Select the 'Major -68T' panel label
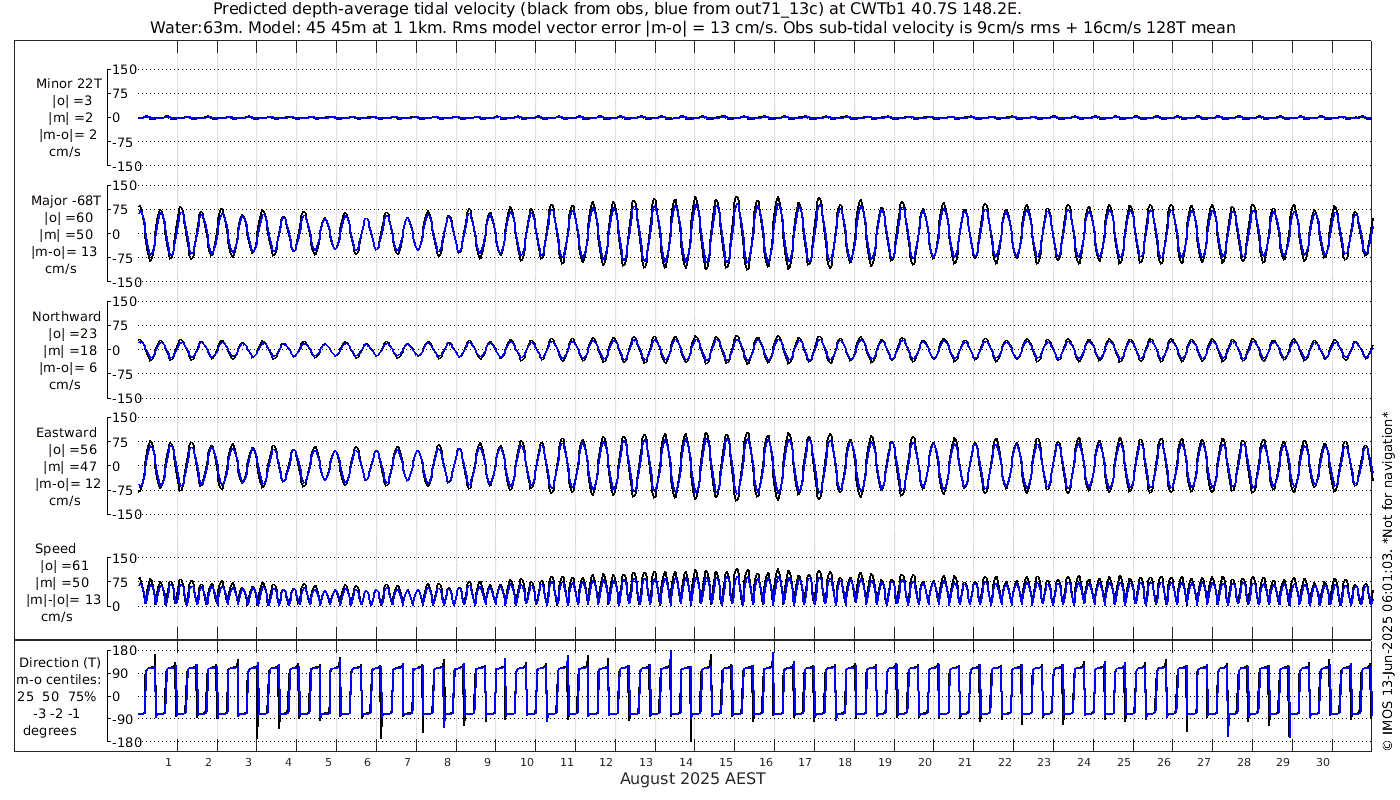The height and width of the screenshot is (800, 1400). pyautogui.click(x=66, y=201)
